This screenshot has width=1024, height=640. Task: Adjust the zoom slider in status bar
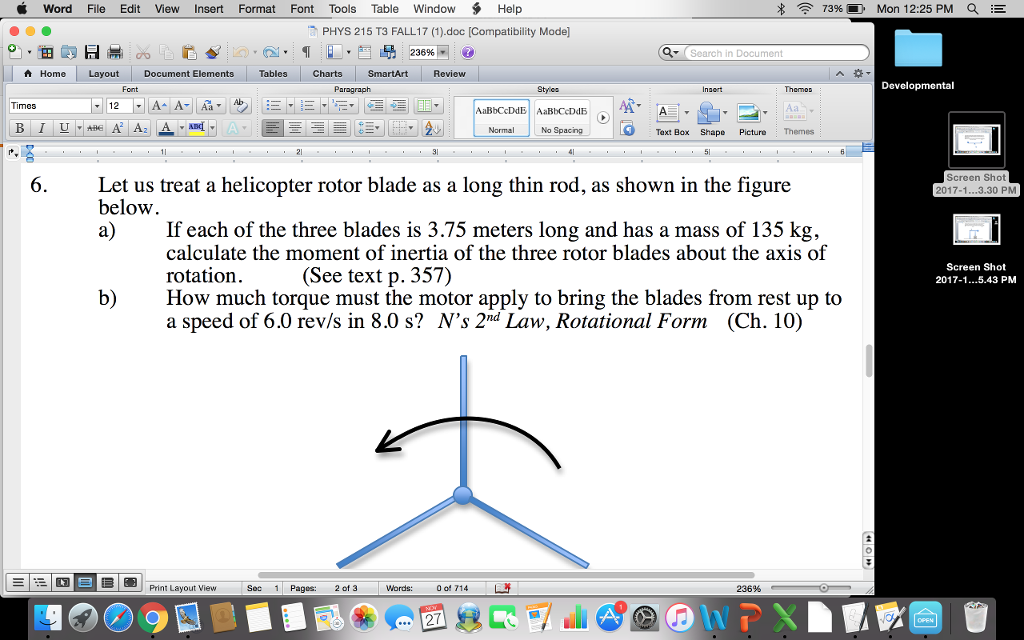tap(822, 588)
